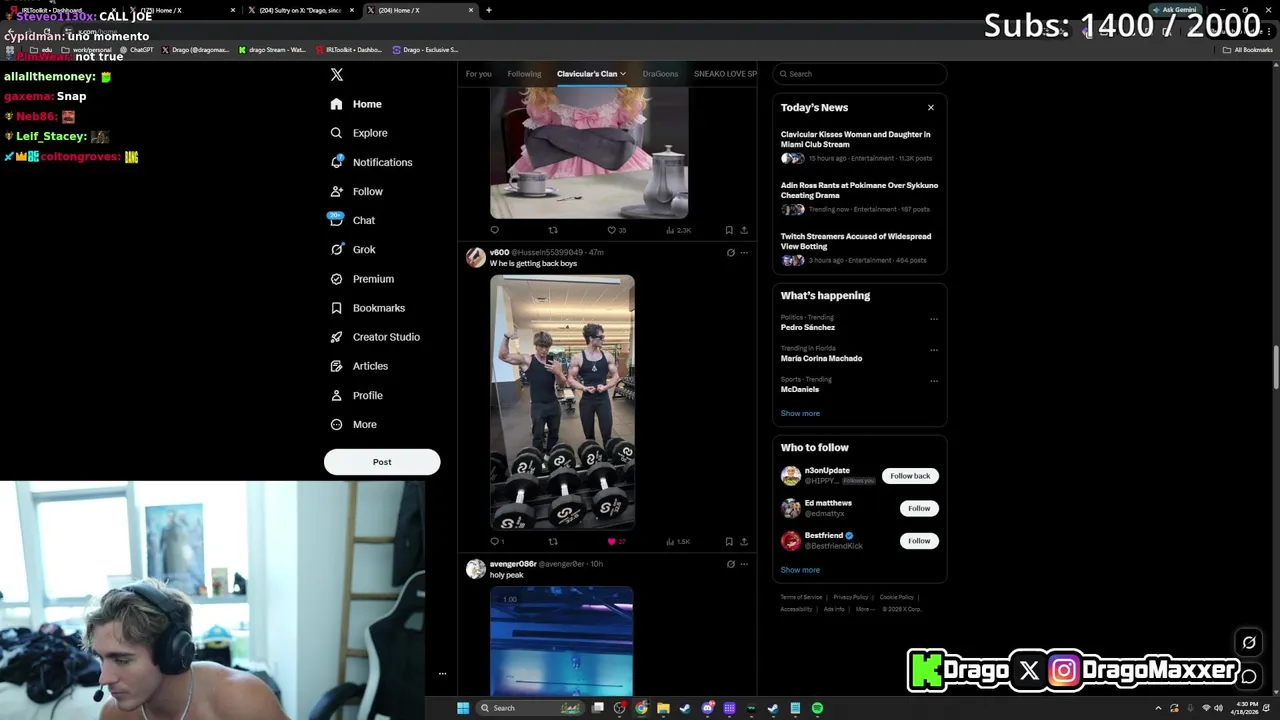This screenshot has height=720, width=1280.
Task: Share the pink dress image post
Action: 743,230
